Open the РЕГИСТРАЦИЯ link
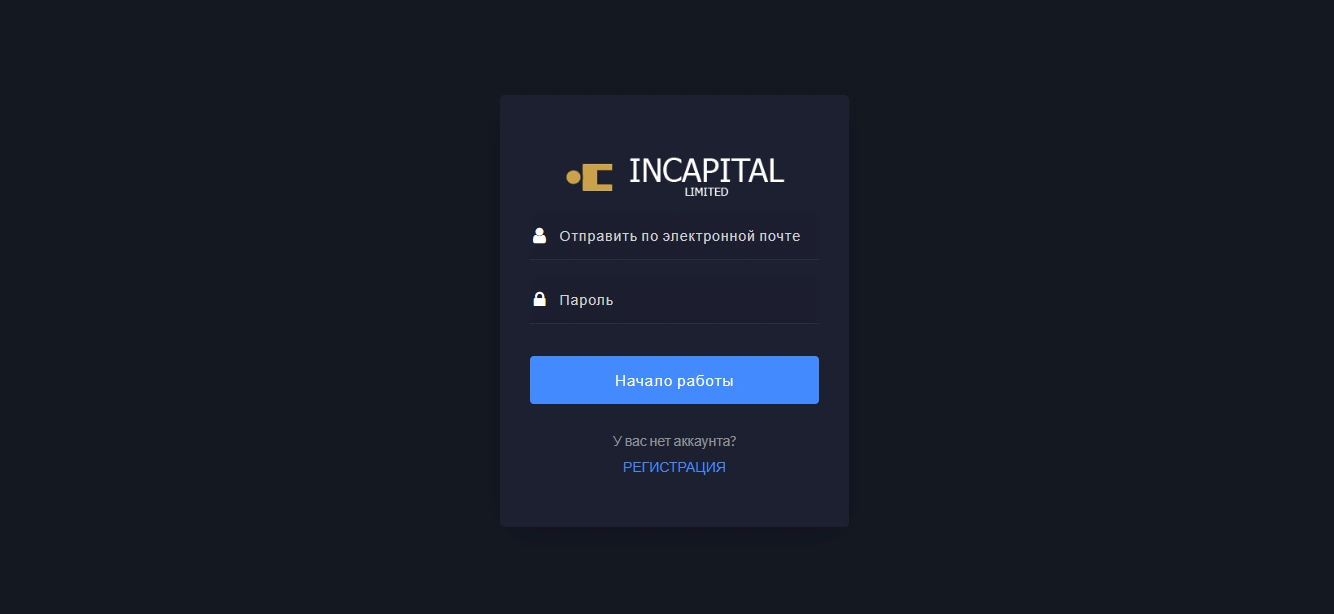The height and width of the screenshot is (614, 1334). (x=674, y=467)
